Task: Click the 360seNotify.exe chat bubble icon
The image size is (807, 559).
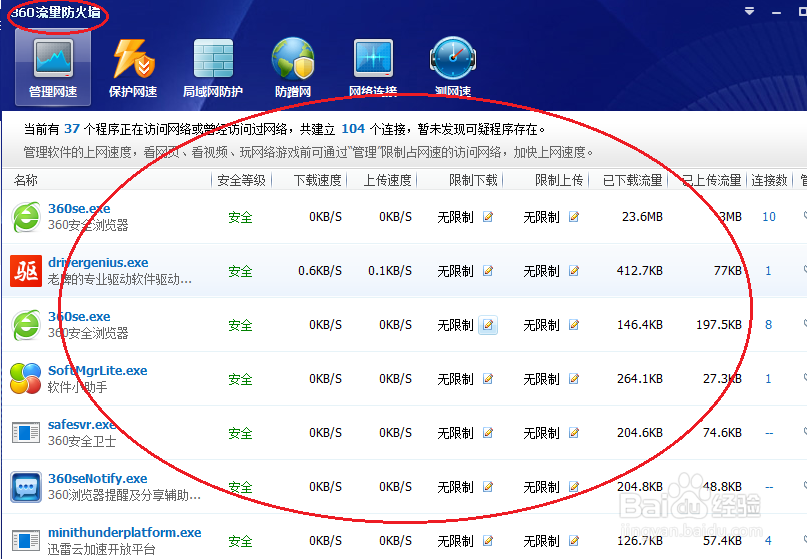Action: 26,487
